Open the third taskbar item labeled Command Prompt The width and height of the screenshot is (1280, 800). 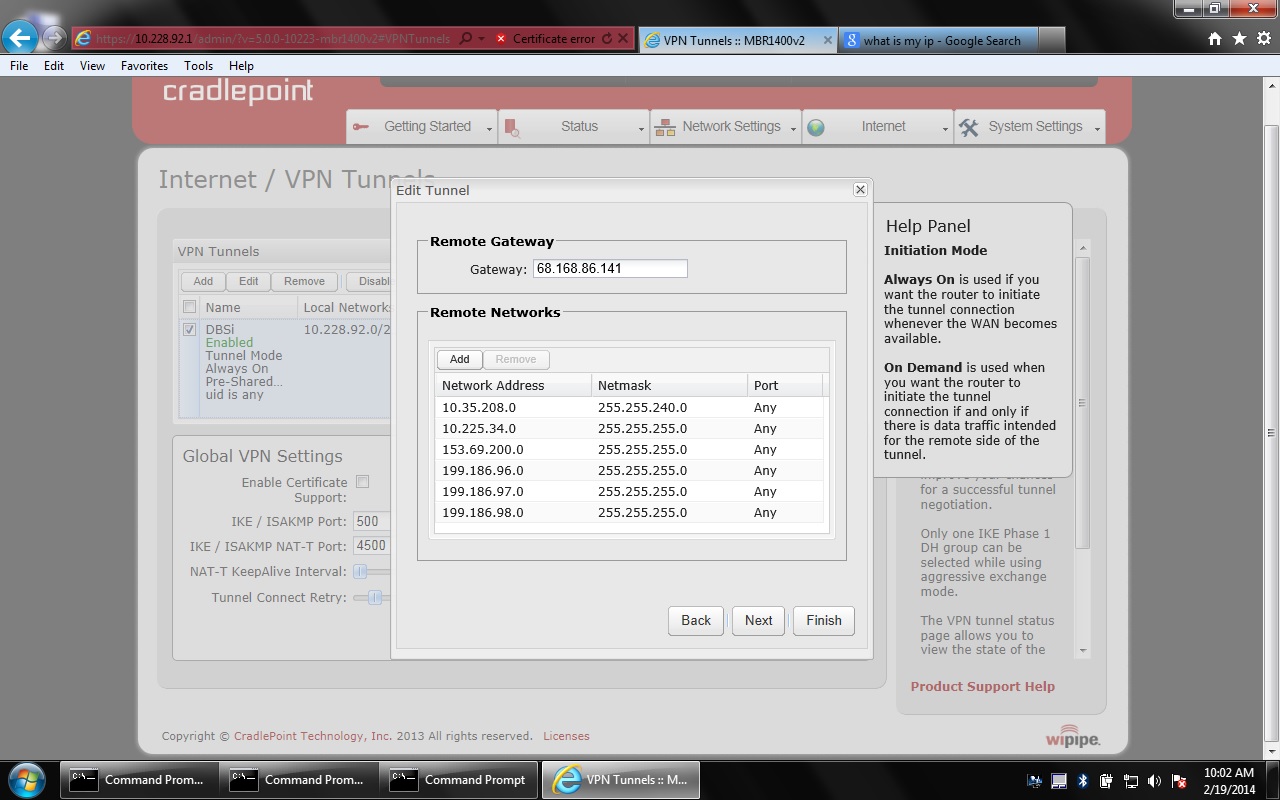point(459,780)
